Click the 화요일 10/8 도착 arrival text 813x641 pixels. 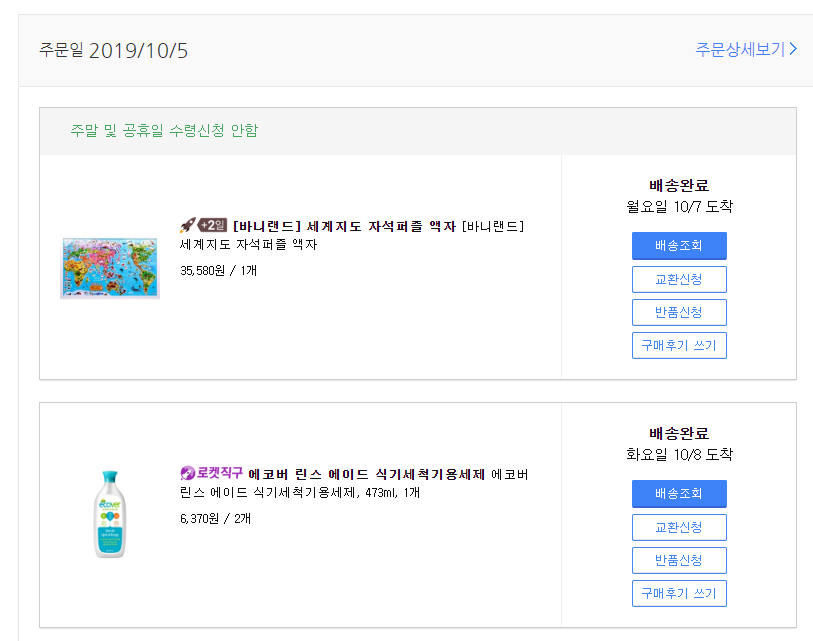tap(679, 454)
